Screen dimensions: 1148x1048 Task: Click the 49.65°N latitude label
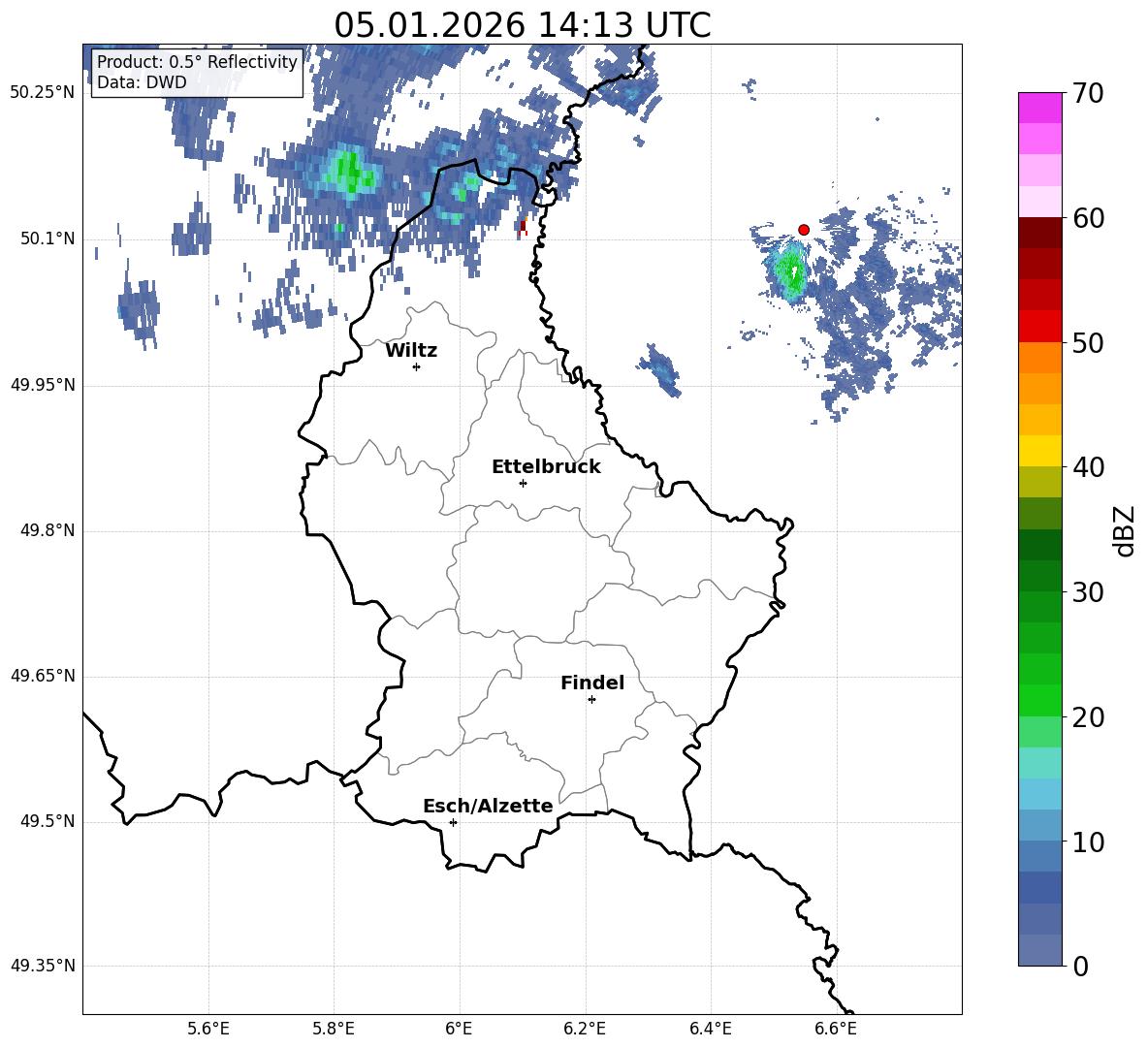[43, 676]
